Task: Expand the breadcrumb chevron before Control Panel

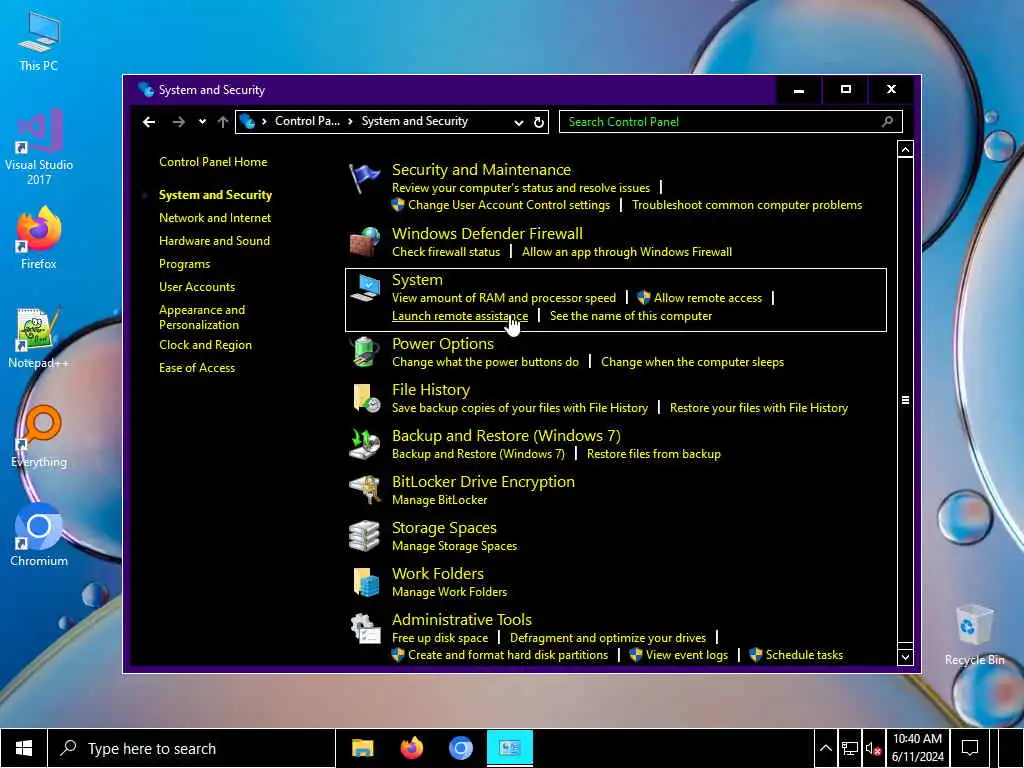Action: (x=264, y=121)
